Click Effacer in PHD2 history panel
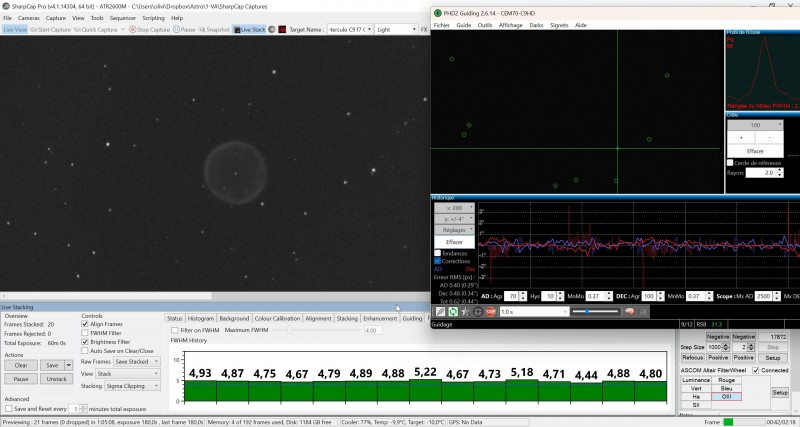 (454, 242)
